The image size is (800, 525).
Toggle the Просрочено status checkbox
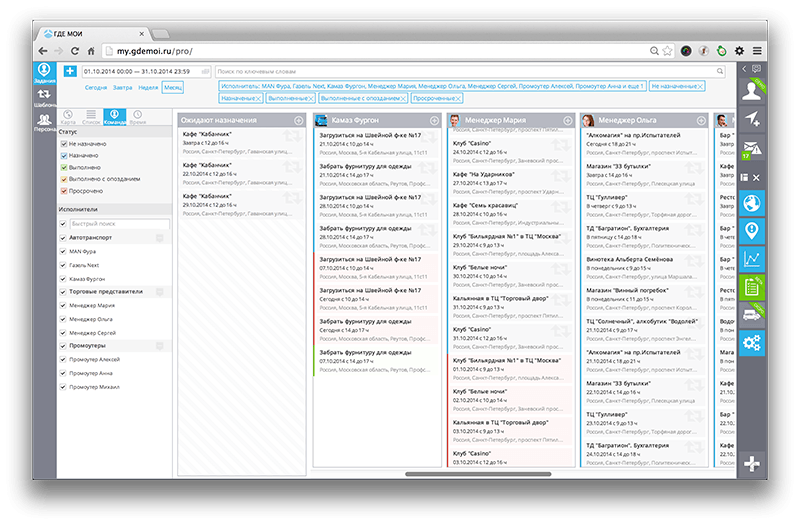point(64,191)
